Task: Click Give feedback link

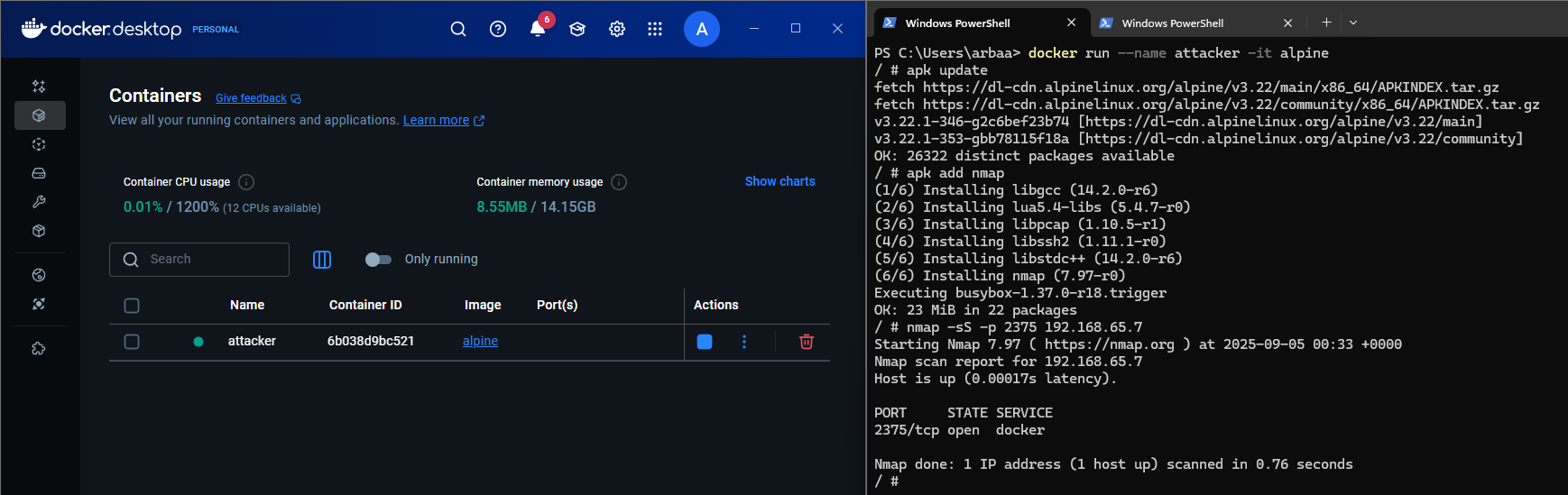Action: (251, 98)
